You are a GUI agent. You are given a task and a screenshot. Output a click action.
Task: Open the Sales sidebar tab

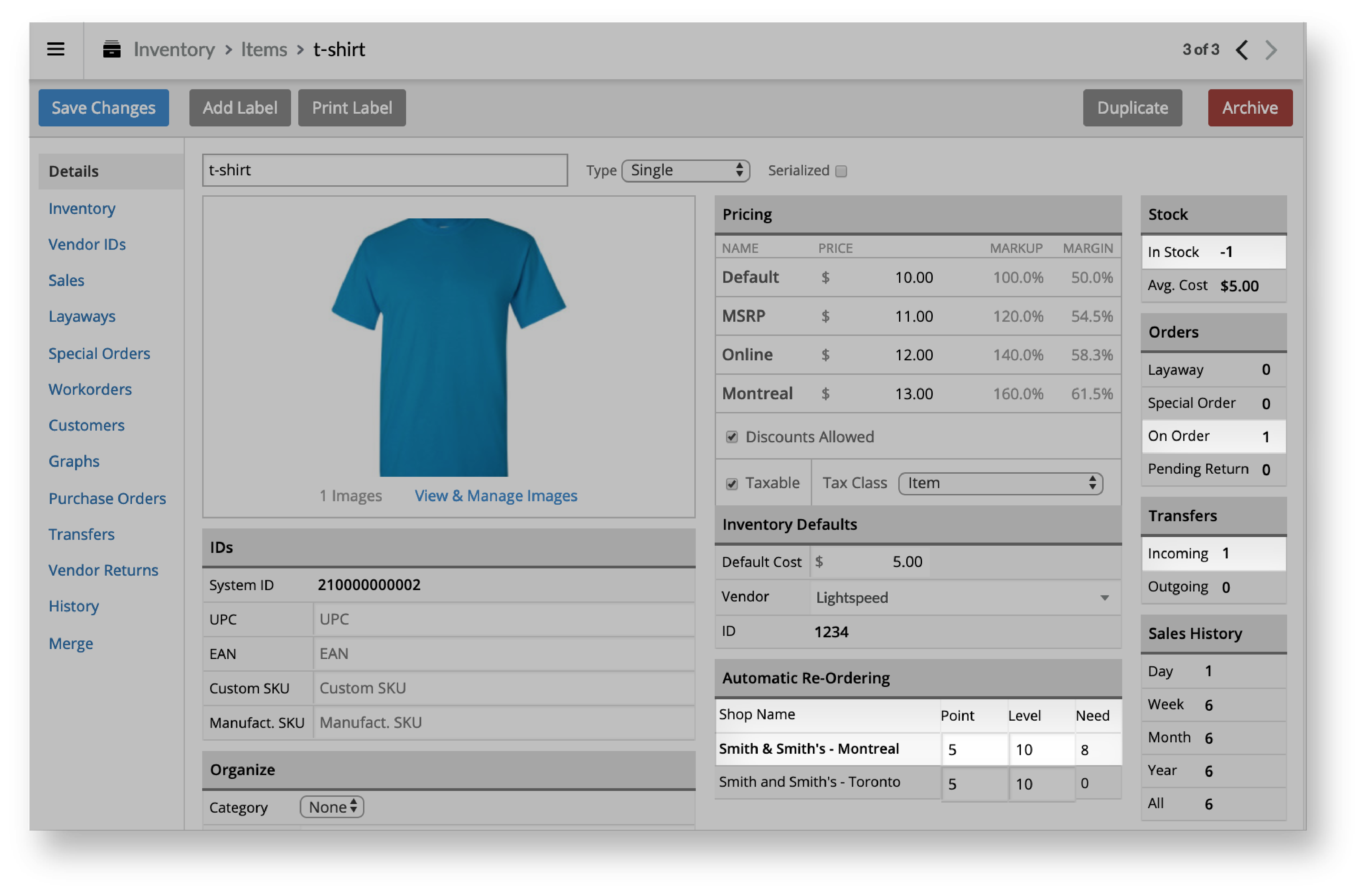pos(66,280)
